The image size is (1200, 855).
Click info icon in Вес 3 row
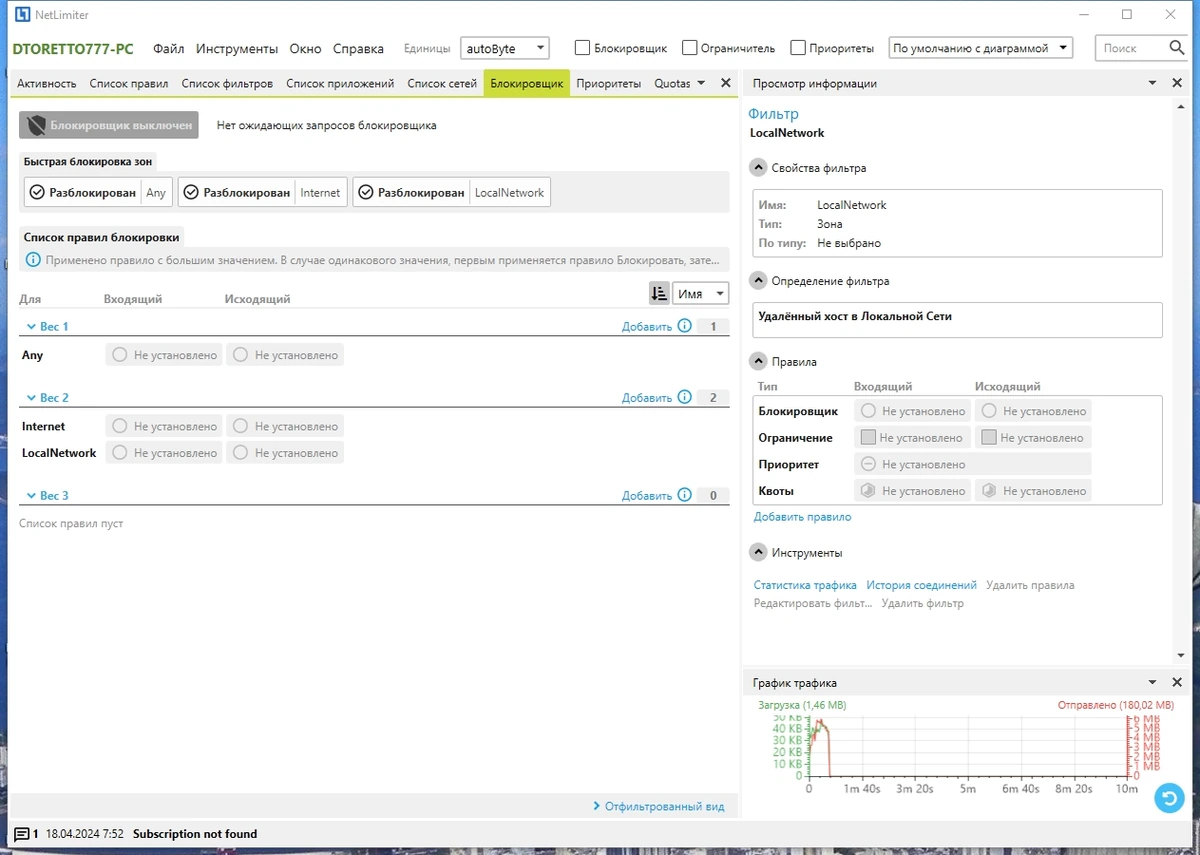[684, 495]
